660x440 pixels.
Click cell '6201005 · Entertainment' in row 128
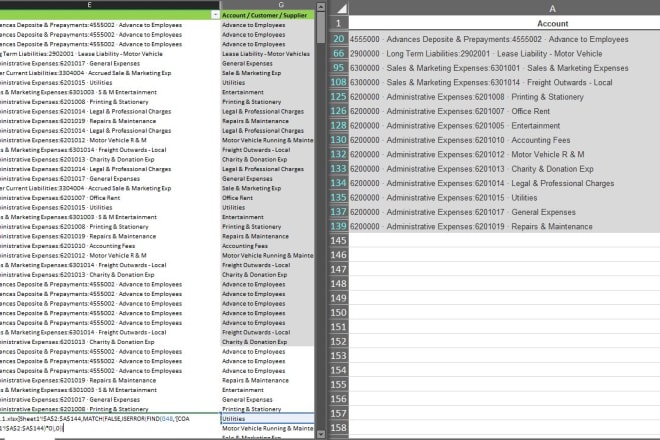pos(504,125)
